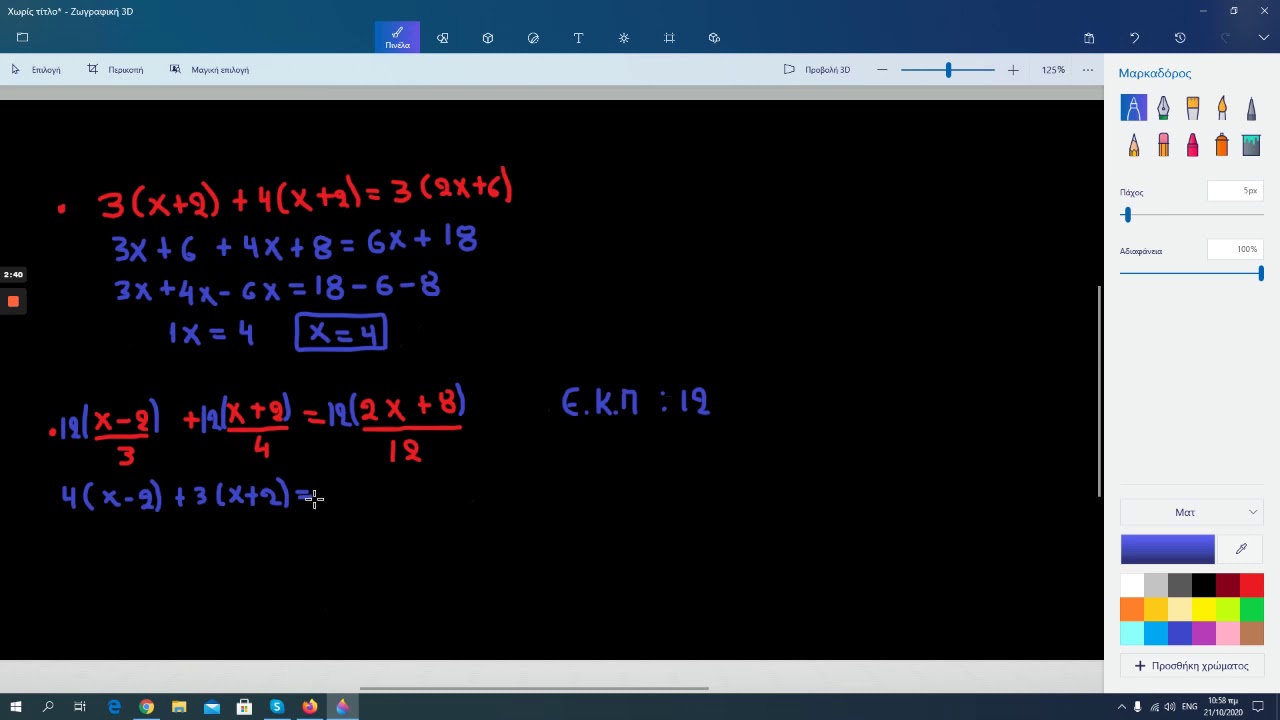
Task: Pick the green color swatch
Action: click(x=1252, y=609)
